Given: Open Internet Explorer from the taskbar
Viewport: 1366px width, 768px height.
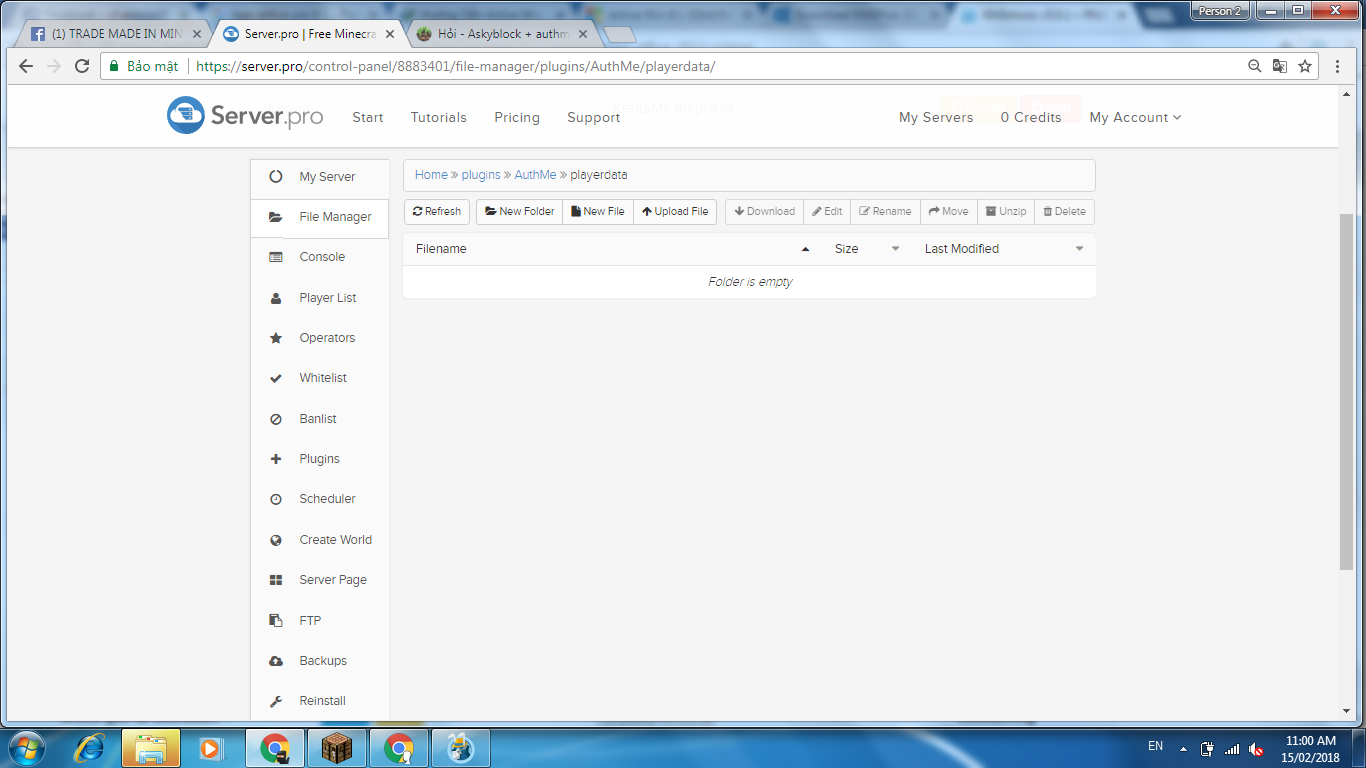Looking at the screenshot, I should [90, 747].
